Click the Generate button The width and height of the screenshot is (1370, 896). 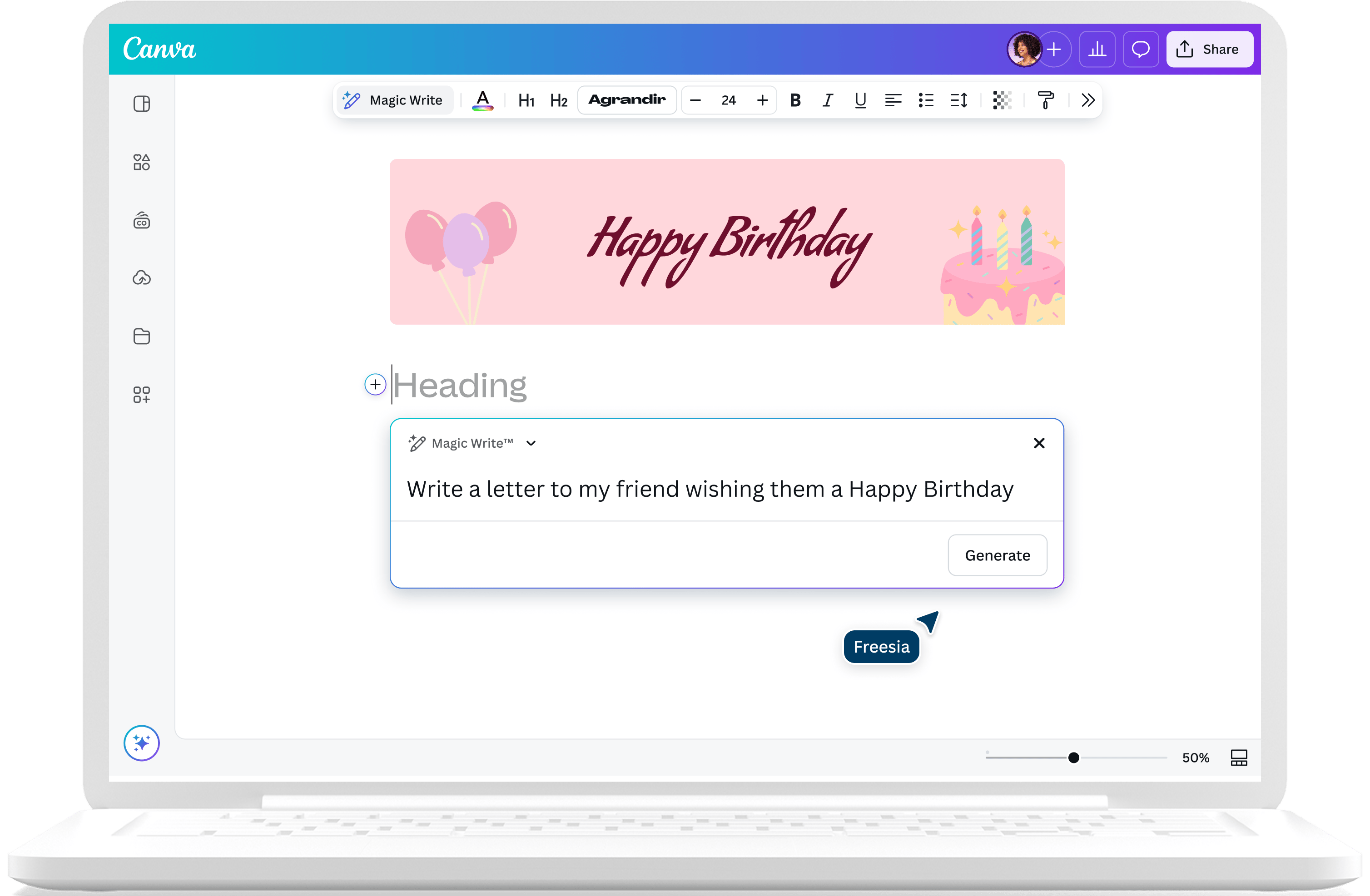pyautogui.click(x=997, y=555)
